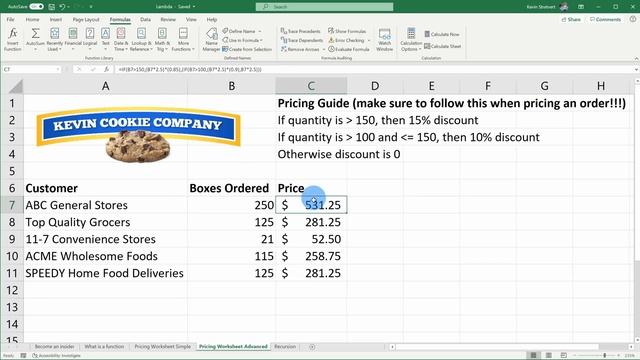Click the Save icon in title bar
This screenshot has width=640, height=360.
click(x=52, y=7)
